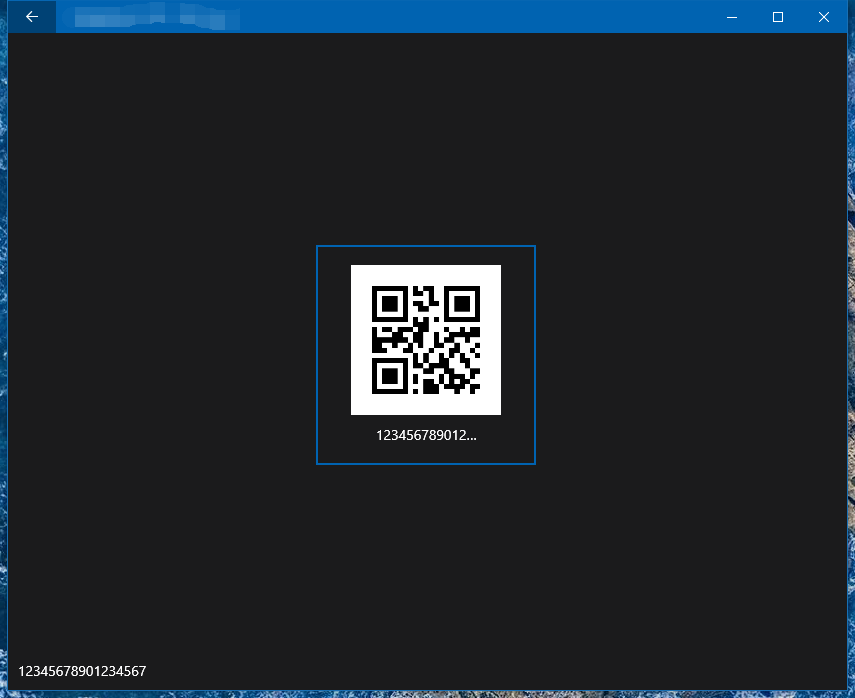Click the minimize icon in the title bar
855x698 pixels.
731,17
